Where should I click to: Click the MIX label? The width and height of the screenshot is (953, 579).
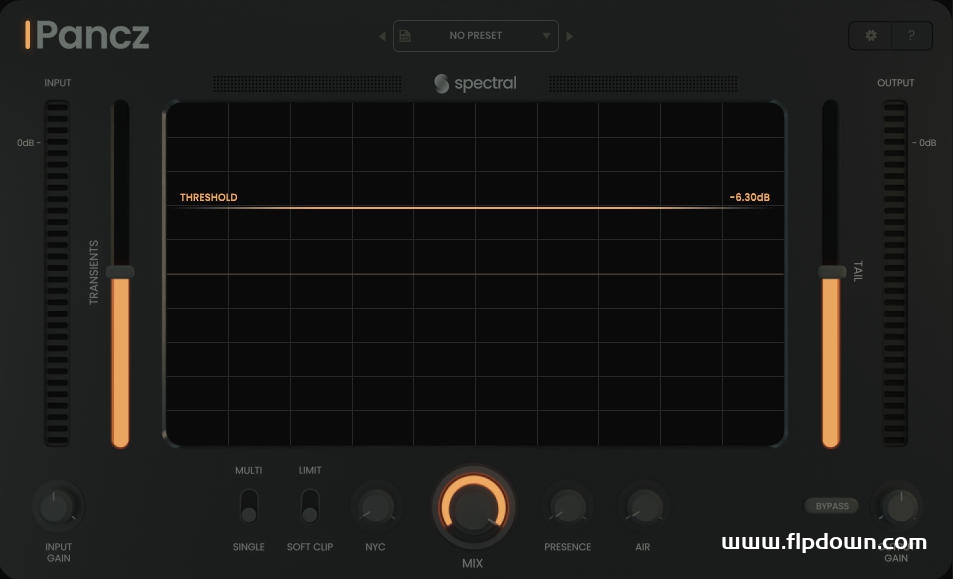[472, 563]
